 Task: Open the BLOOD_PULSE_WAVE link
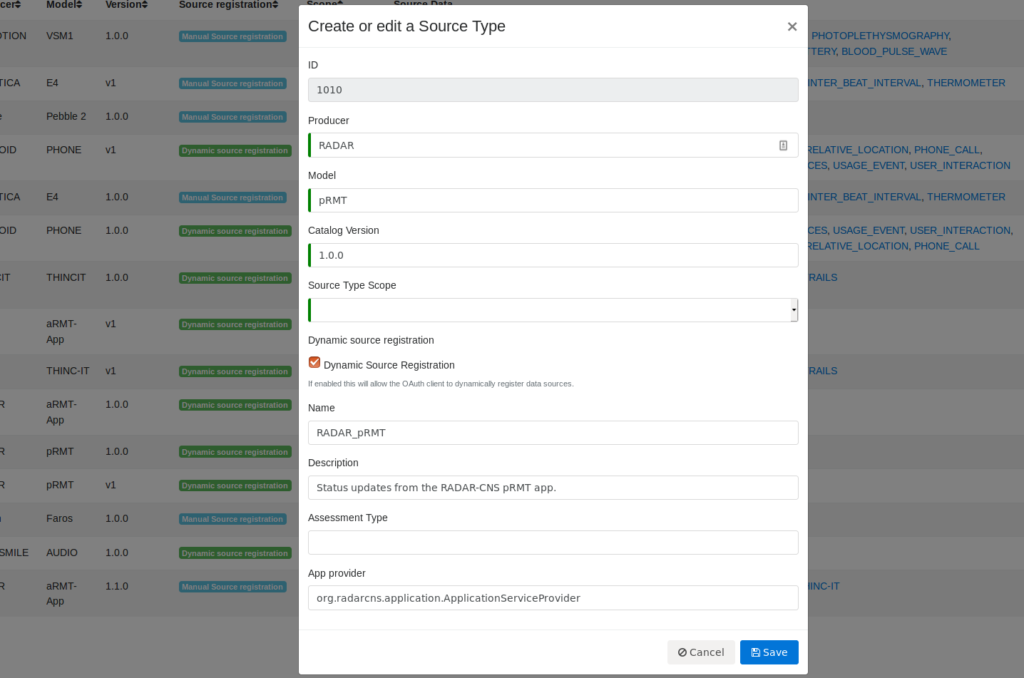pyautogui.click(x=893, y=51)
